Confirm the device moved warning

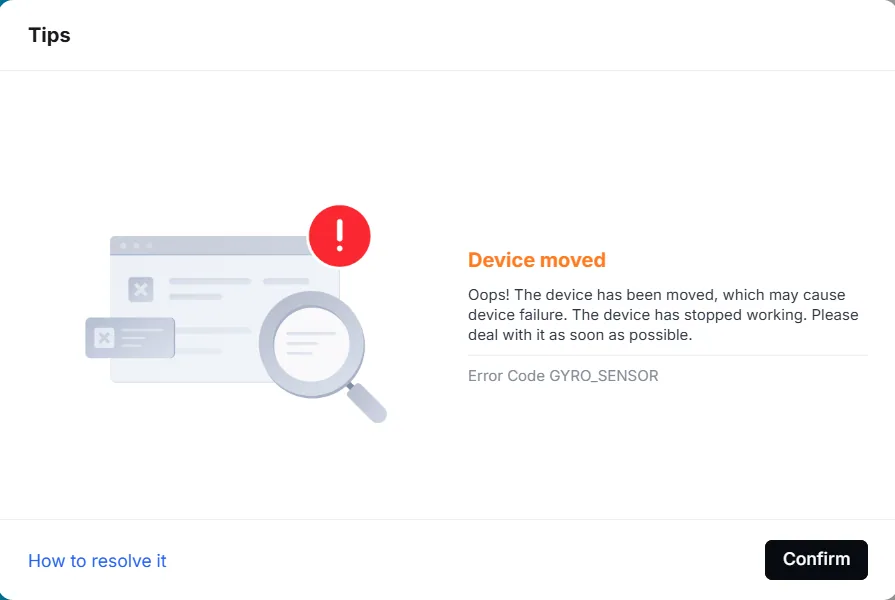pos(816,559)
